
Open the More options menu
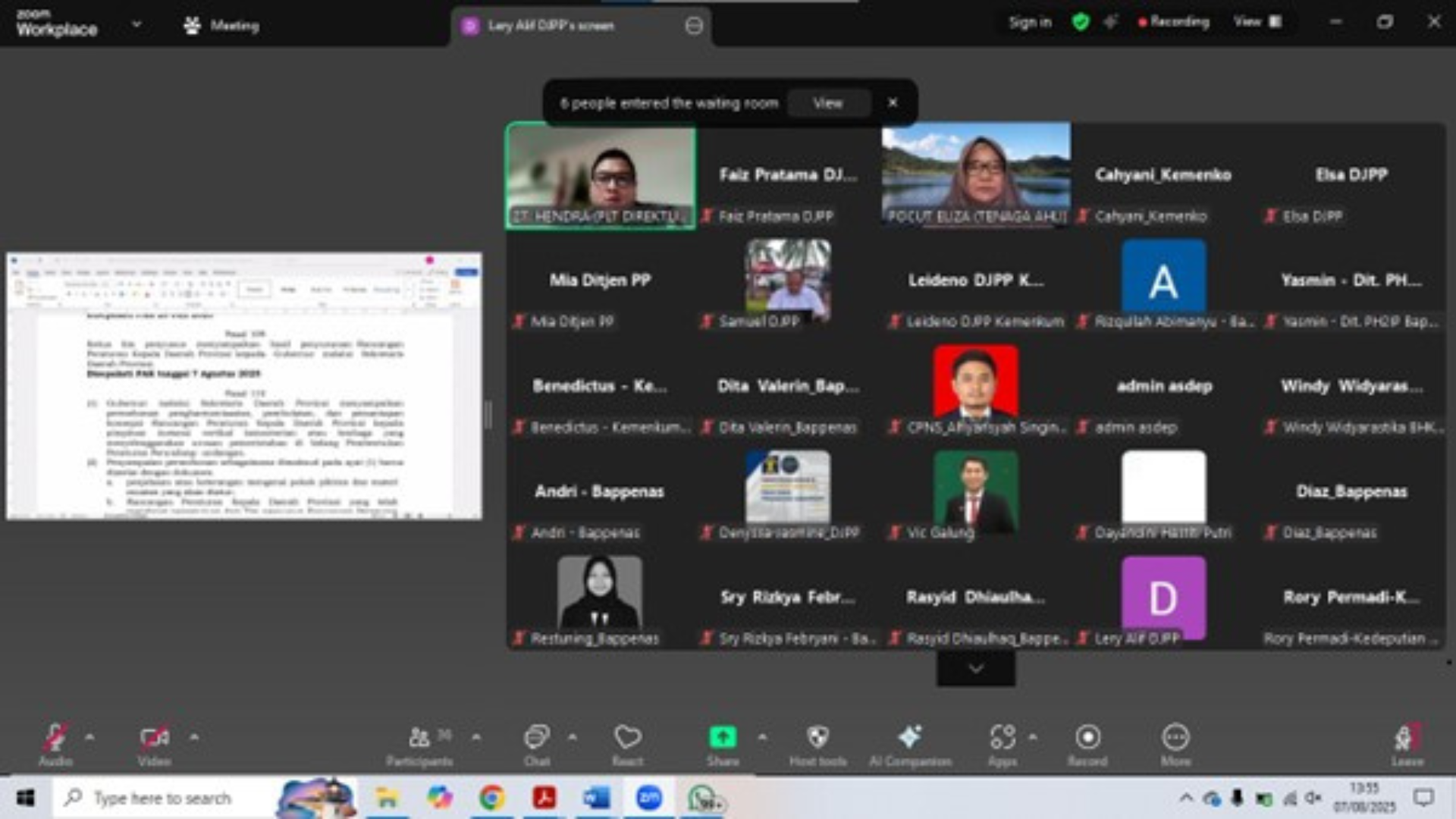tap(1175, 744)
